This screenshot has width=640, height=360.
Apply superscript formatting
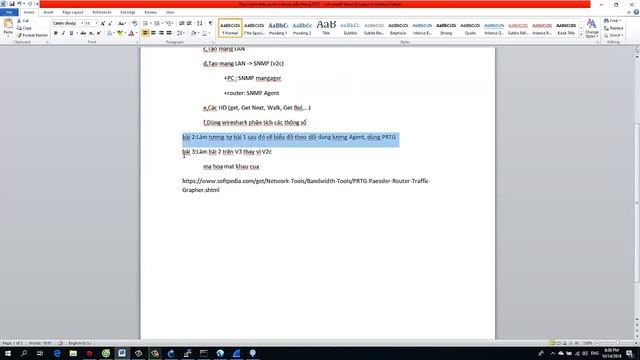[99, 33]
